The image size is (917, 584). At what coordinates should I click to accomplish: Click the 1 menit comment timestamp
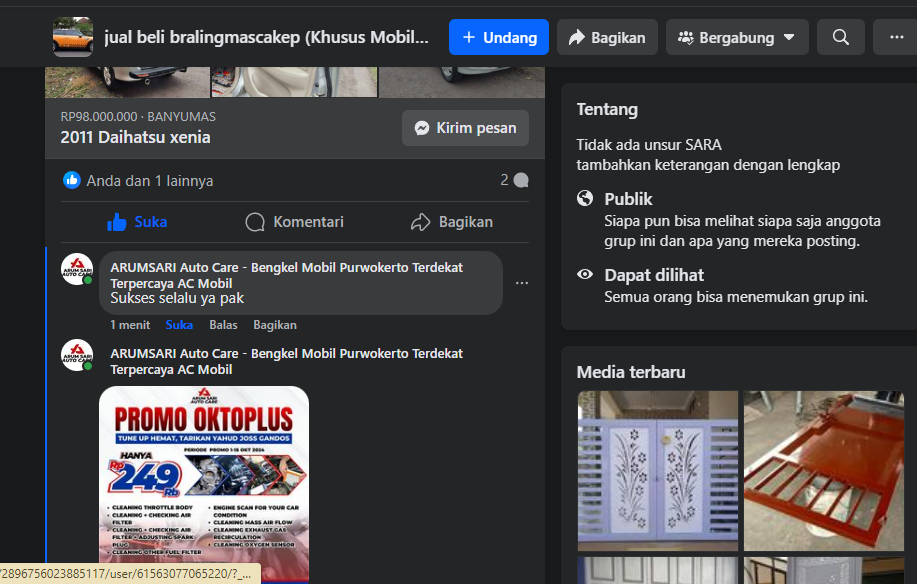pyautogui.click(x=130, y=325)
